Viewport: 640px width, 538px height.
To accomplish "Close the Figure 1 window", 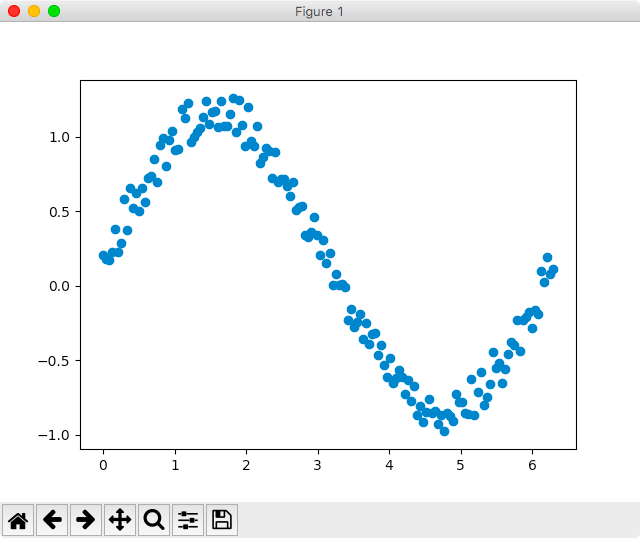I will click(14, 11).
